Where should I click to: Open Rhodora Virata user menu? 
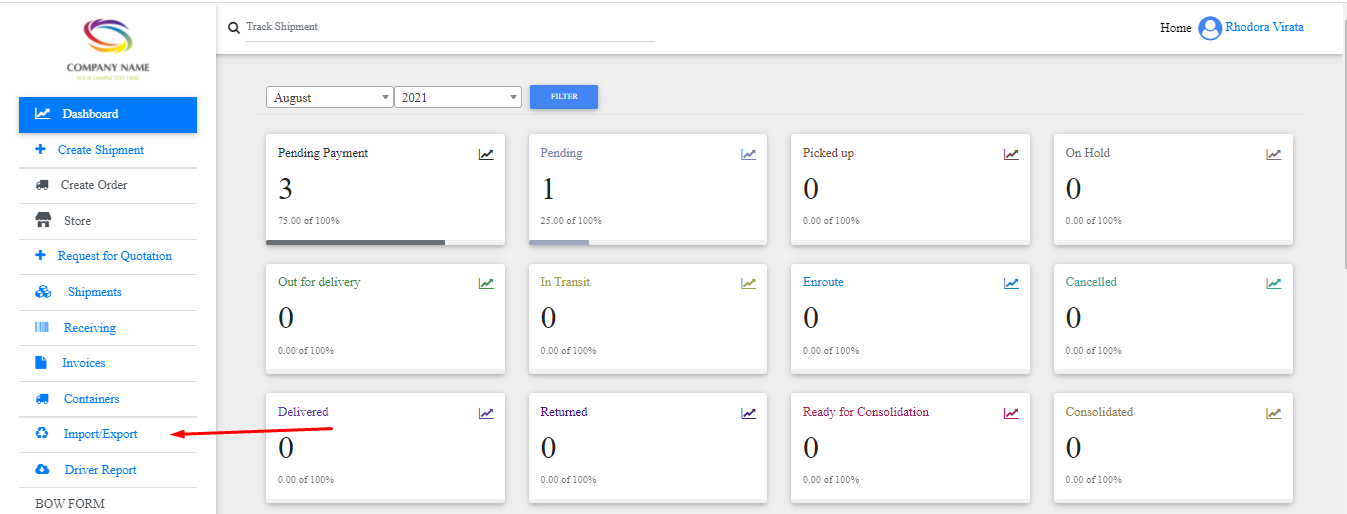point(1264,28)
